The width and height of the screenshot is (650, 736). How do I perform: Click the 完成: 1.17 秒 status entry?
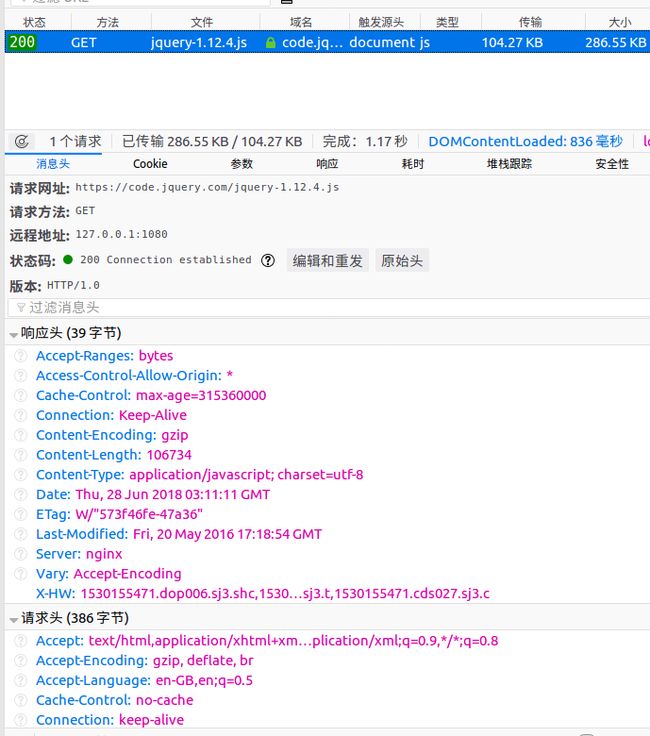point(365,141)
